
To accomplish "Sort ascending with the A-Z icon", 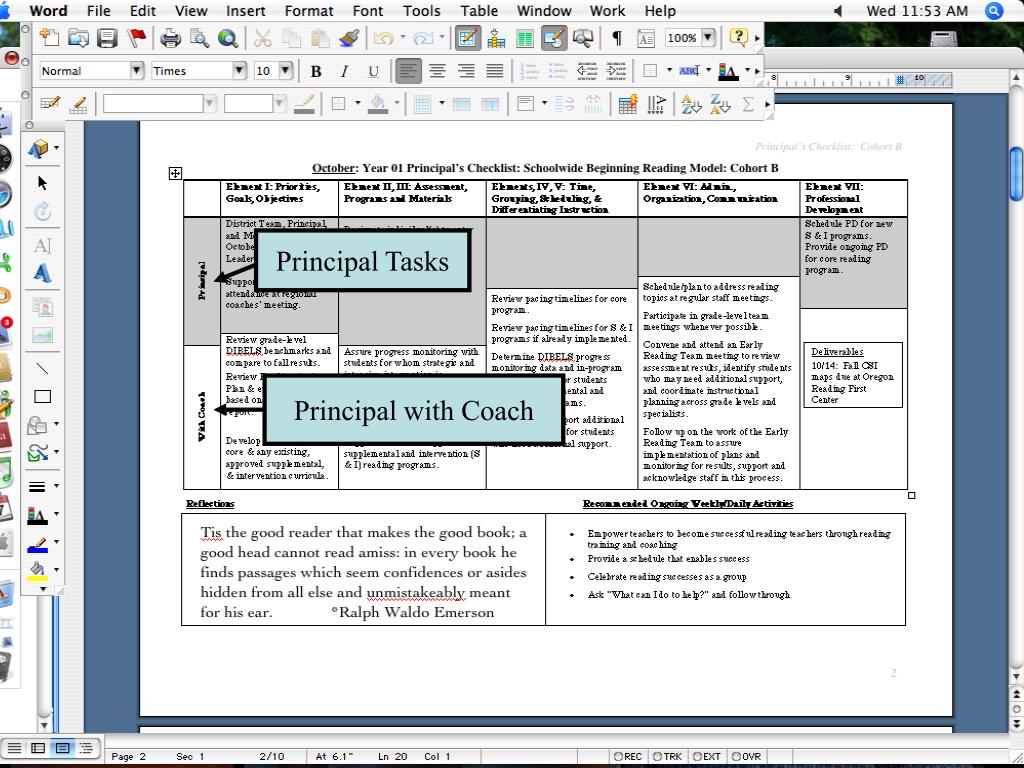I will click(x=690, y=104).
